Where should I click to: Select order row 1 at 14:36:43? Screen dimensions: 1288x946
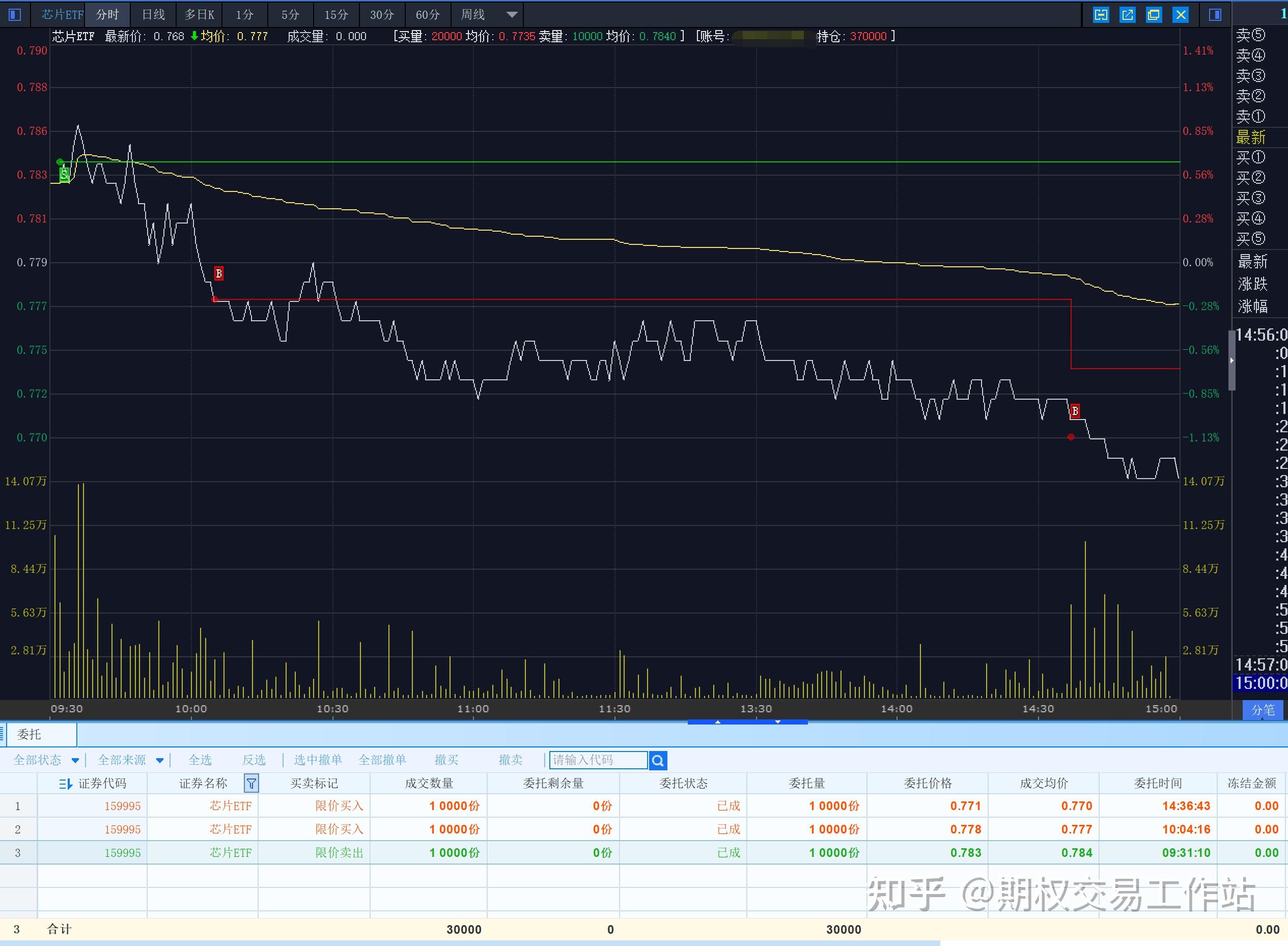pyautogui.click(x=644, y=805)
